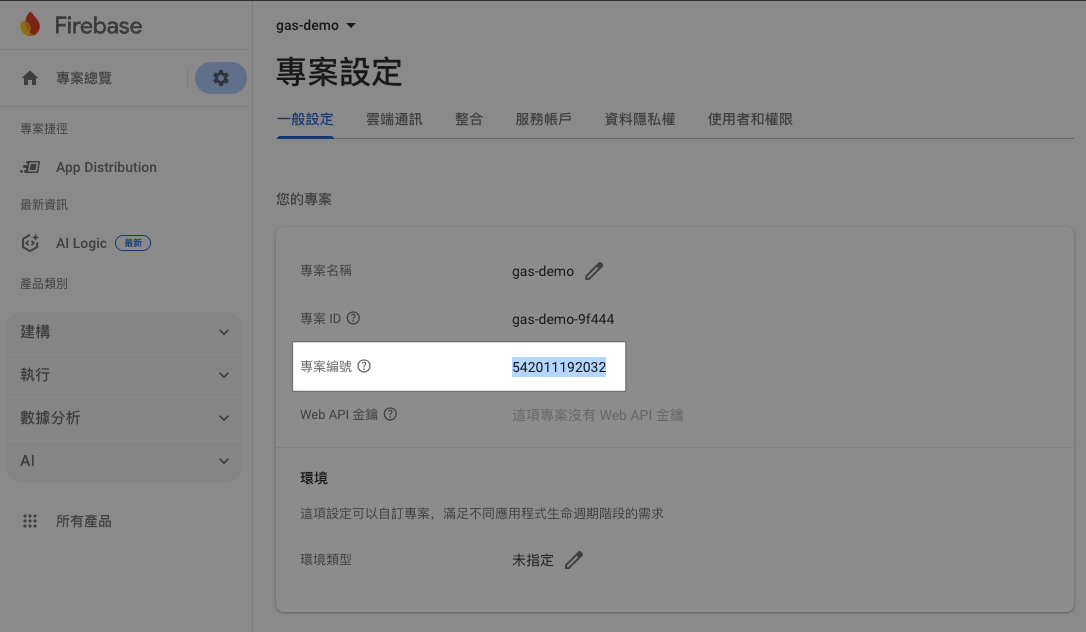Expand the 建構 category
1086x632 pixels.
click(x=124, y=332)
